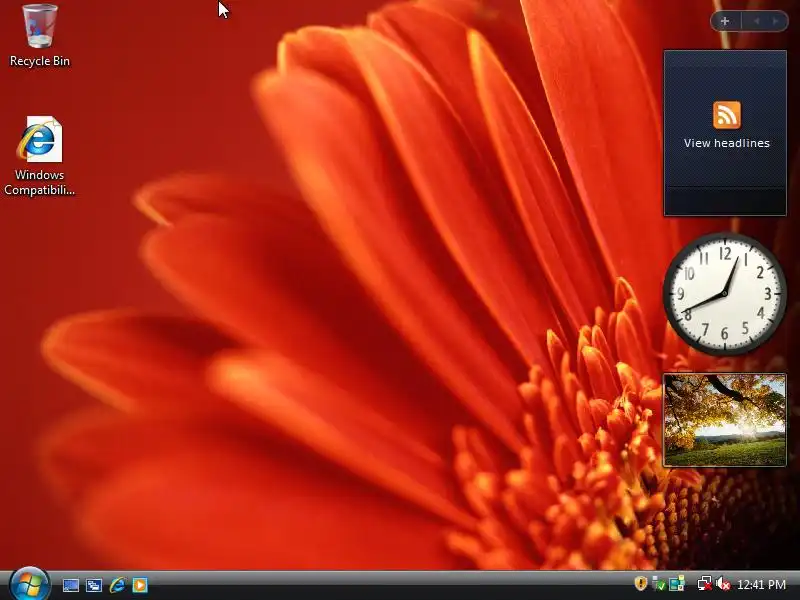Launch Windows Media Player from Quick Launch

(x=140, y=585)
